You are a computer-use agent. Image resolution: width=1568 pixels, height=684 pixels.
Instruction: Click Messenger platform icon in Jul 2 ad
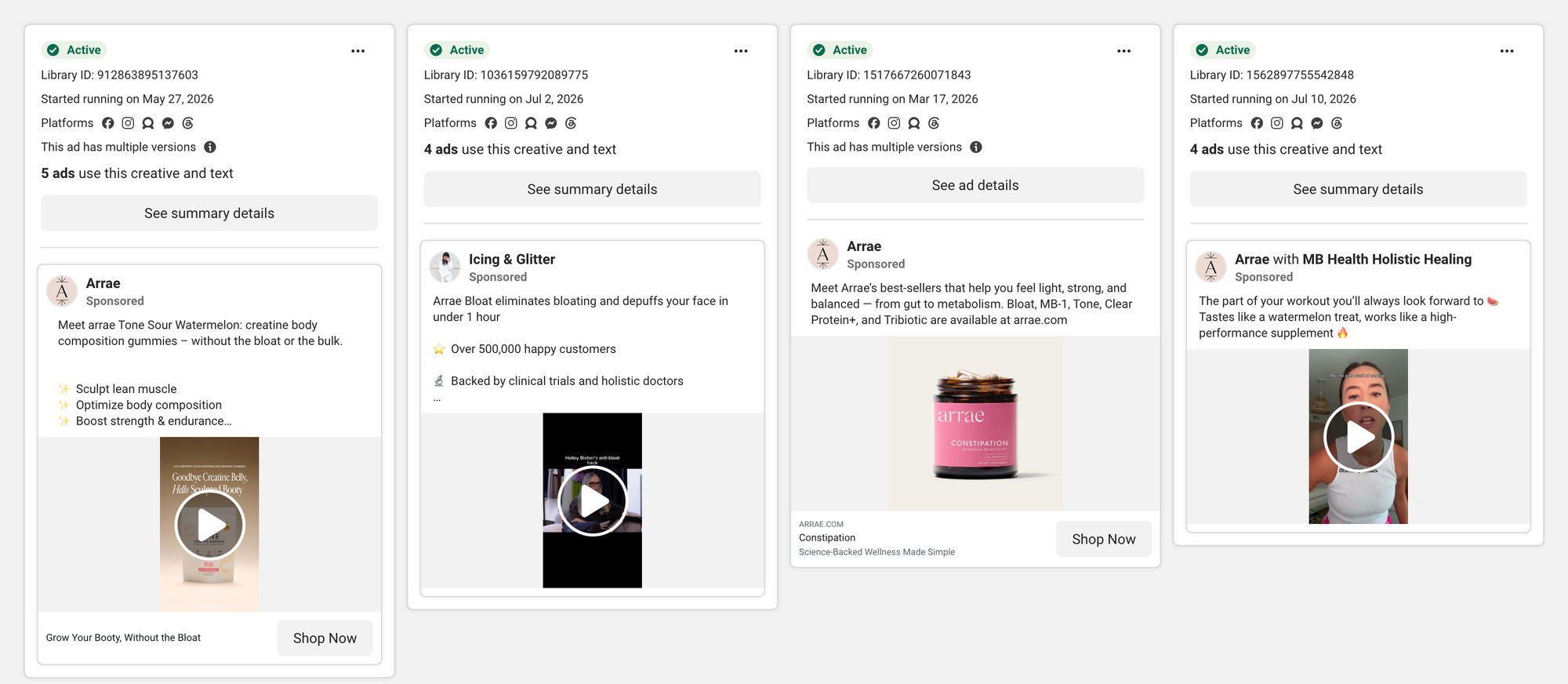551,123
